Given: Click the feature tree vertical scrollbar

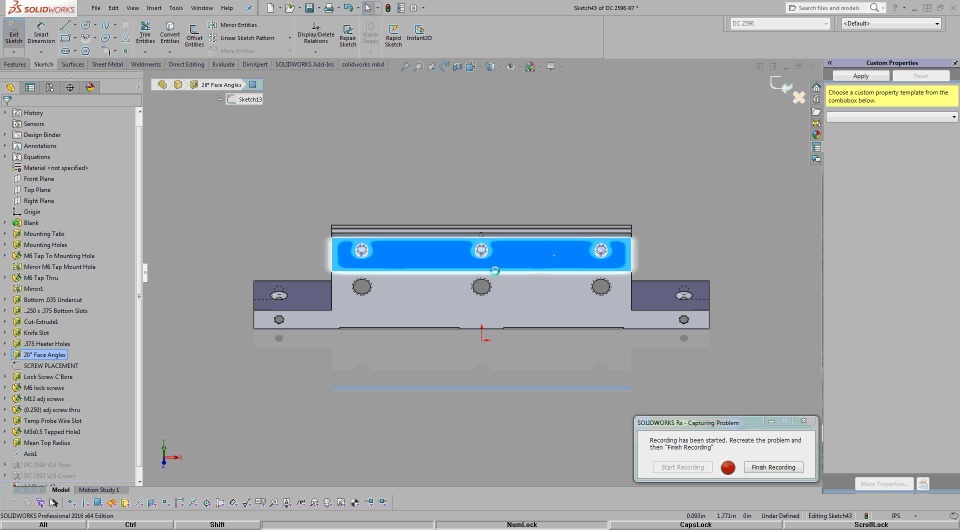Looking at the screenshot, I should (139, 294).
